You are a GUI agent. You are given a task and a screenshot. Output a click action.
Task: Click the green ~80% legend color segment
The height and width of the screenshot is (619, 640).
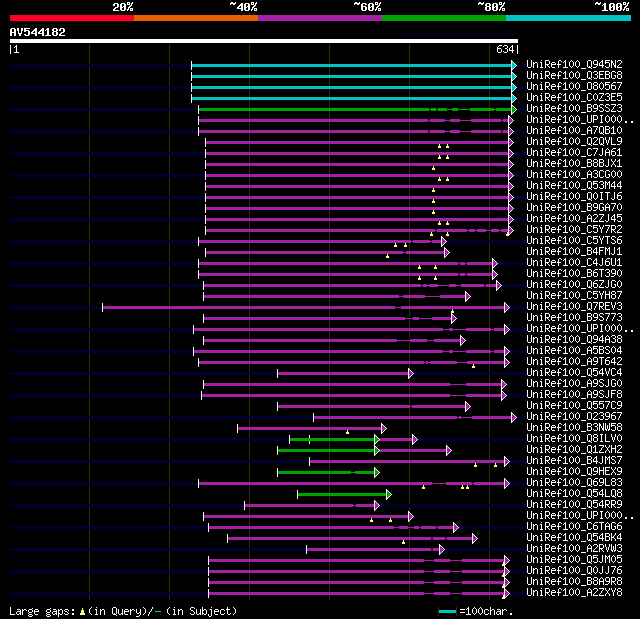point(444,18)
